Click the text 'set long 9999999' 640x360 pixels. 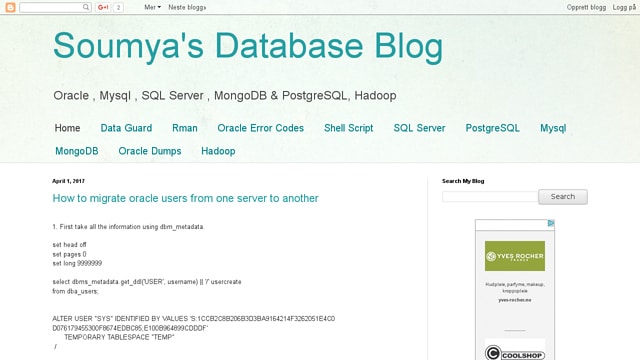(x=77, y=263)
